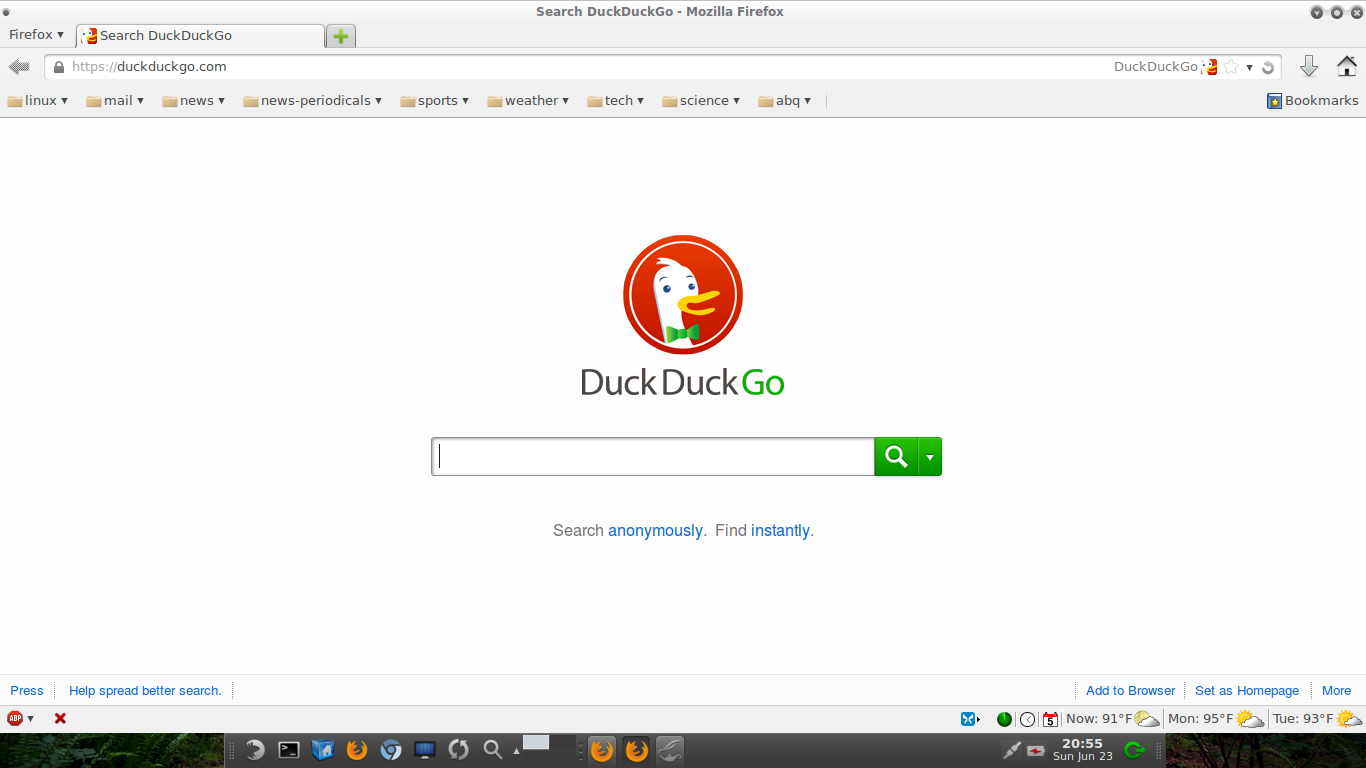
Task: Open a new tab with plus button
Action: click(341, 36)
